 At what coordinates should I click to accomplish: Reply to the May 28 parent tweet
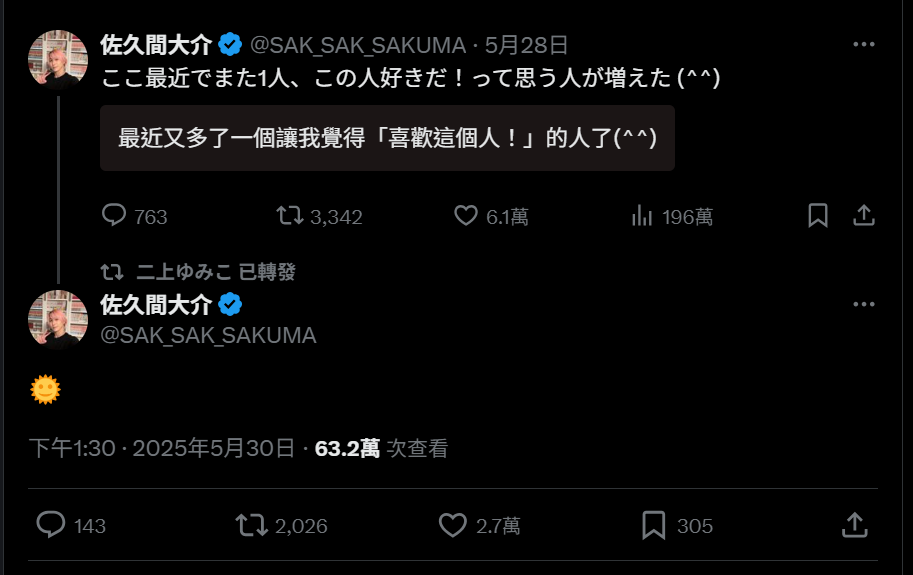pyautogui.click(x=115, y=216)
